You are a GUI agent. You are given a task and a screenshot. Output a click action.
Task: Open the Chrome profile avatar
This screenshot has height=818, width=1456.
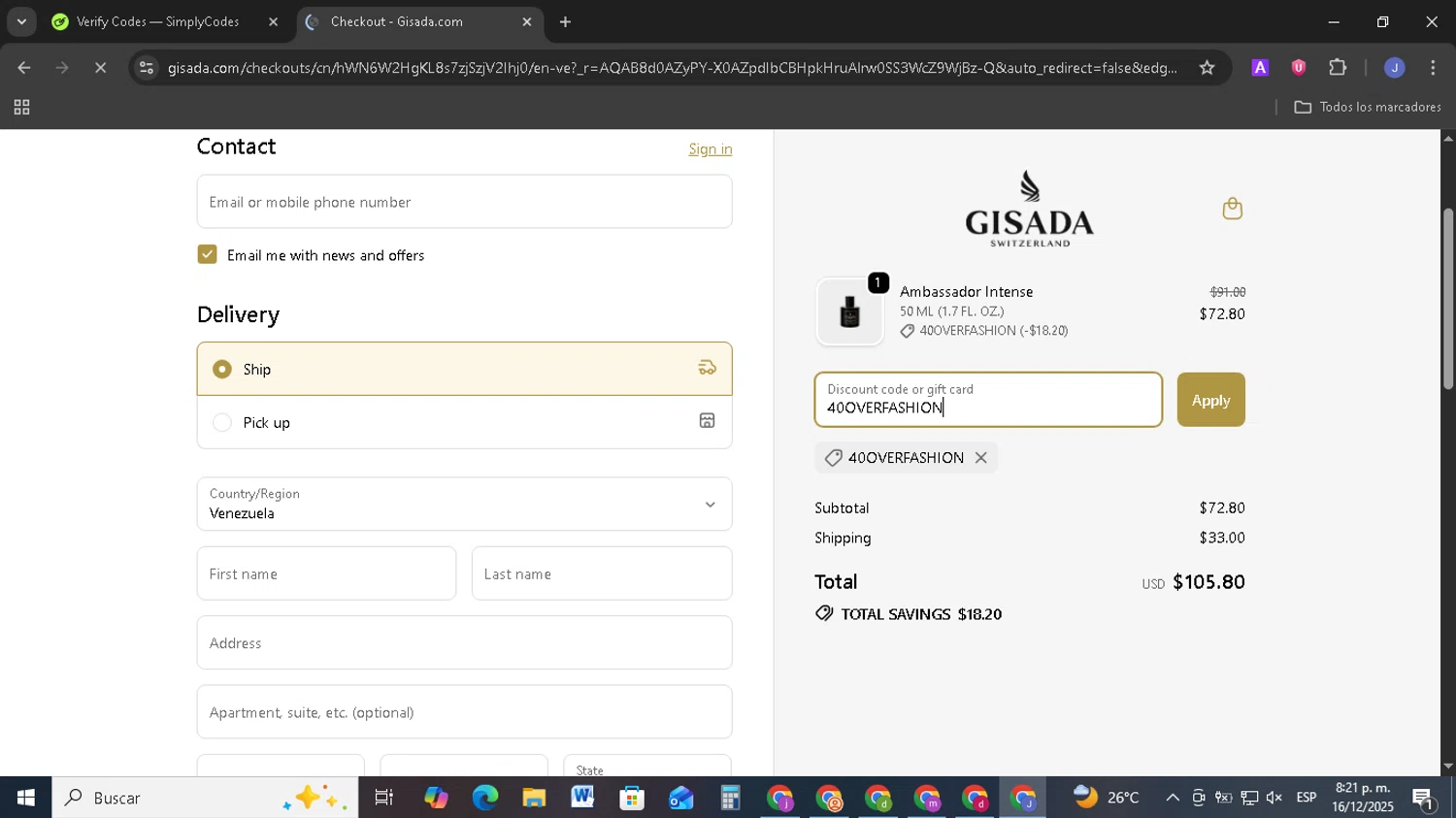[1394, 67]
